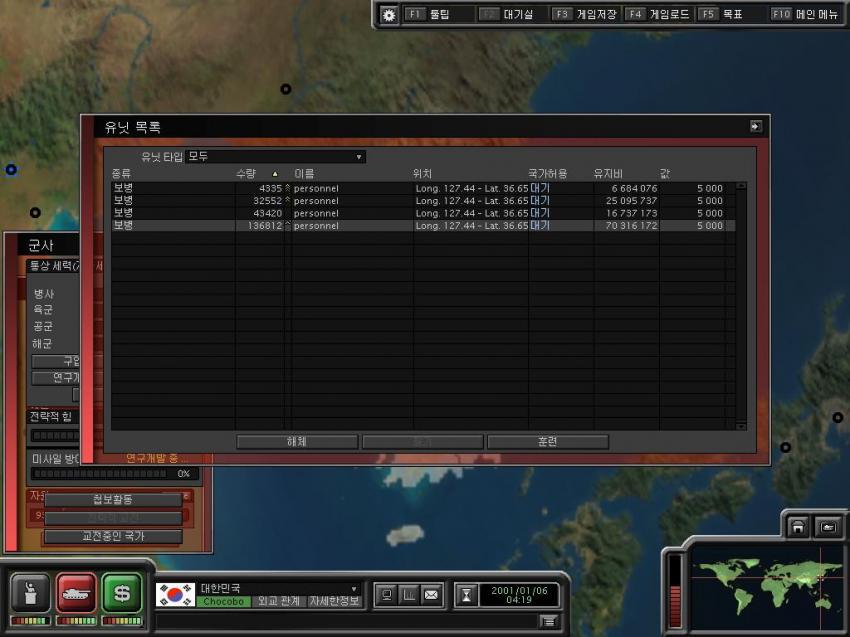Screen dimensions: 850x637
Task: Select the 보병 row with upkeep 70 316 172
Action: click(x=423, y=226)
